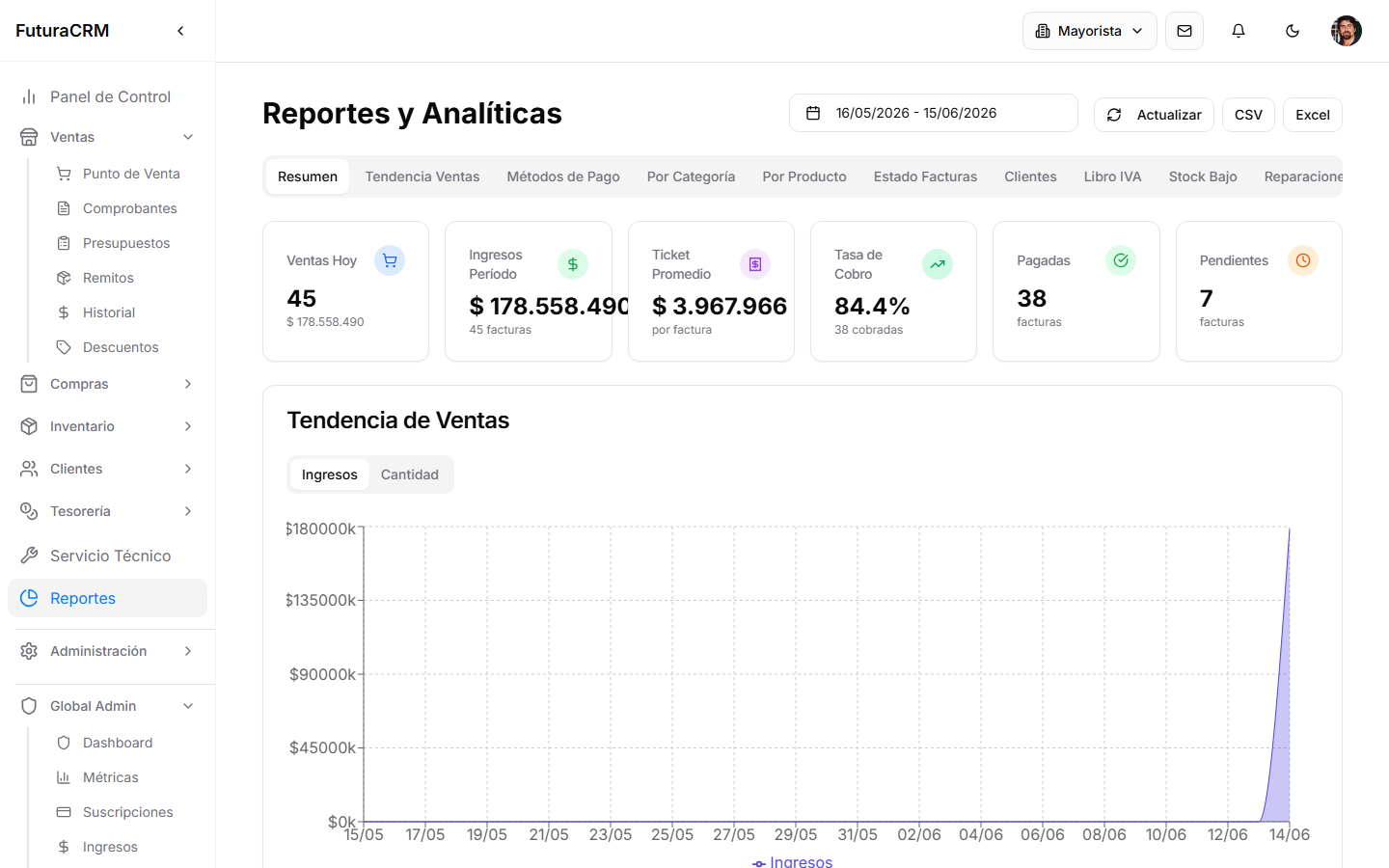Click the 14/06 peak on the chart
This screenshot has width=1389, height=868.
click(x=1290, y=529)
